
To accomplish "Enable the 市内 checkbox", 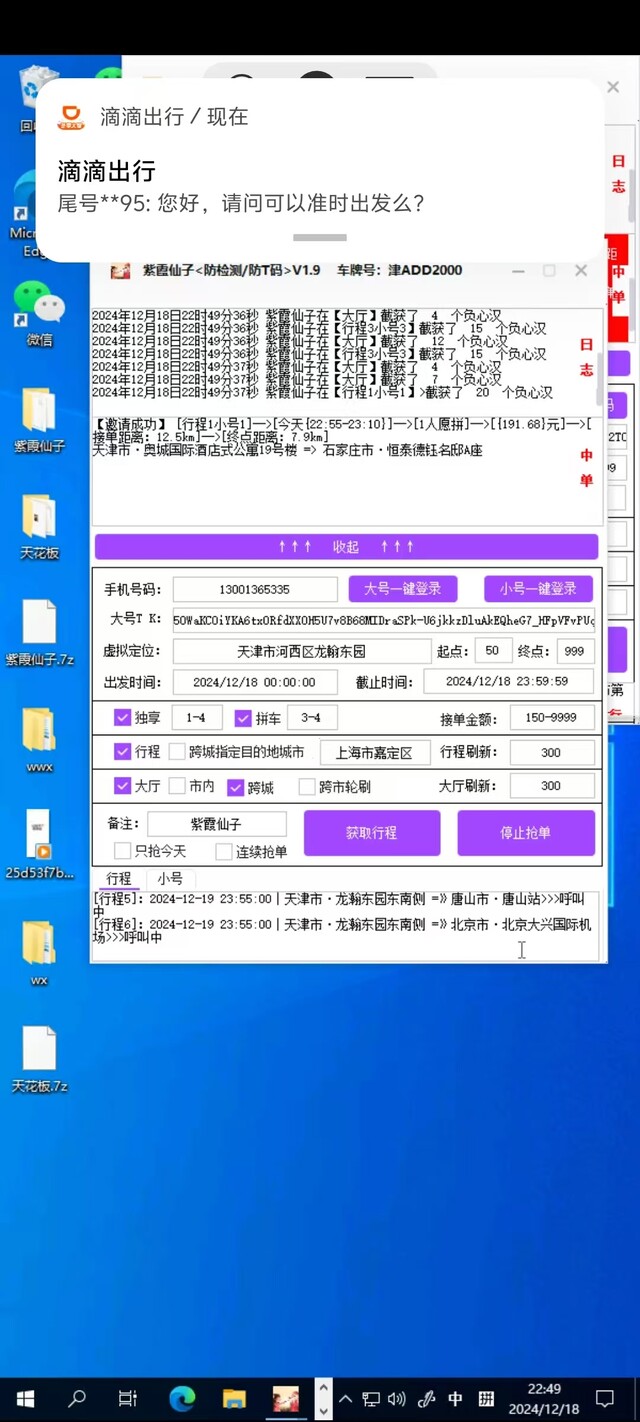I will (177, 786).
